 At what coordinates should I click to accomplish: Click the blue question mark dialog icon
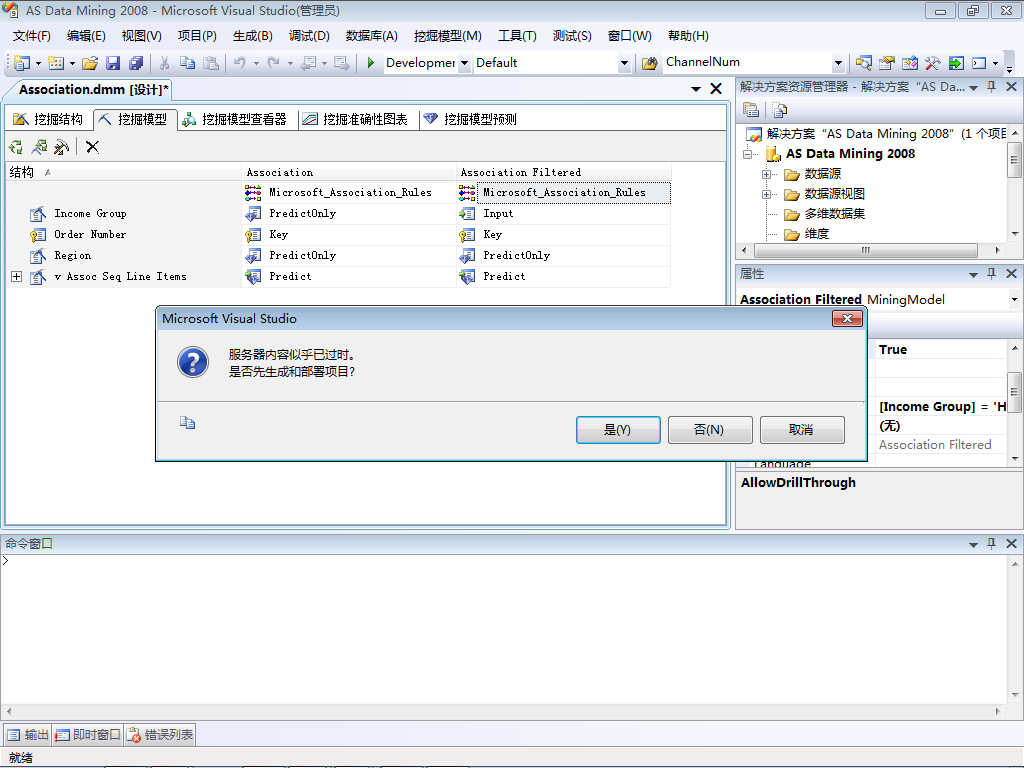pyautogui.click(x=193, y=362)
